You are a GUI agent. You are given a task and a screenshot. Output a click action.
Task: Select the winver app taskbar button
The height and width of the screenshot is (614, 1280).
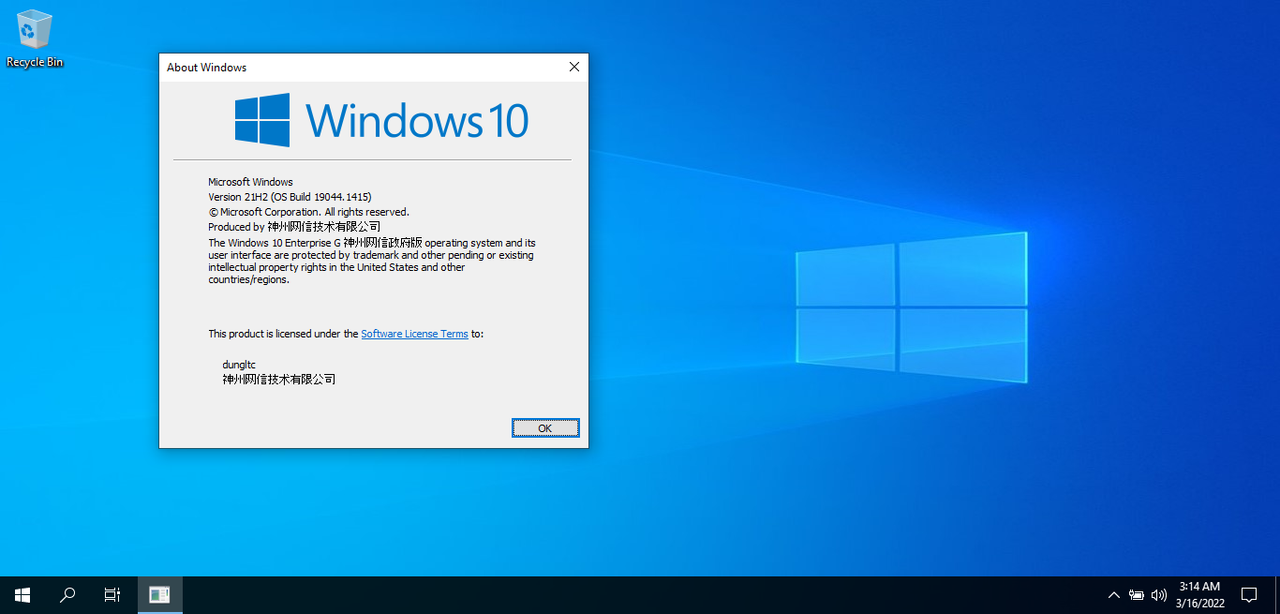159,595
